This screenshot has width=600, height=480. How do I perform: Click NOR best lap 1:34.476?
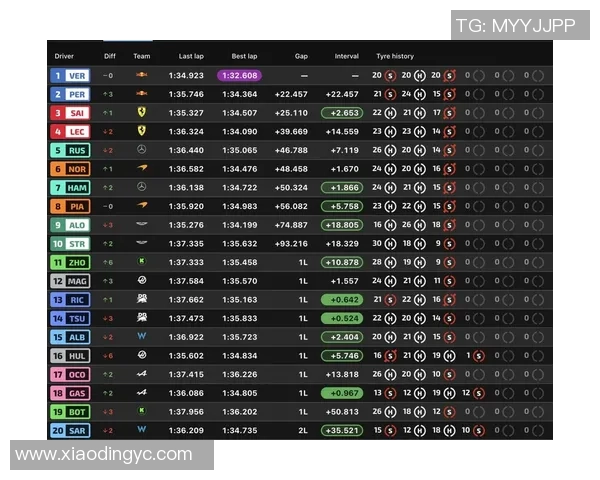pyautogui.click(x=240, y=169)
